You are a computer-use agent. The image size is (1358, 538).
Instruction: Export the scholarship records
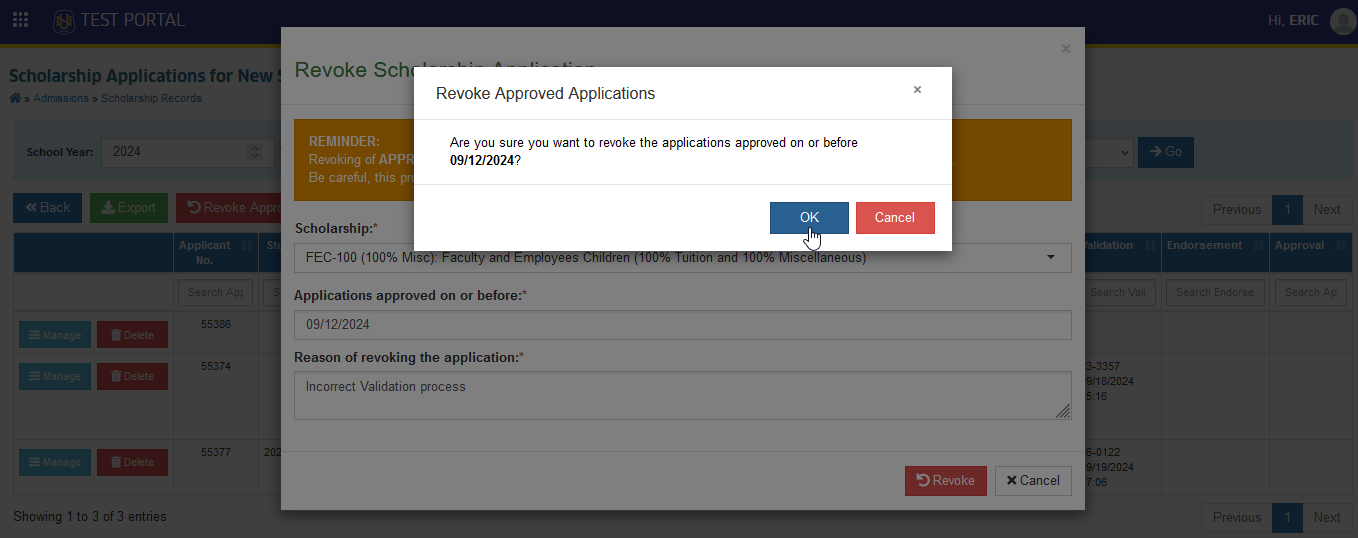click(x=129, y=208)
